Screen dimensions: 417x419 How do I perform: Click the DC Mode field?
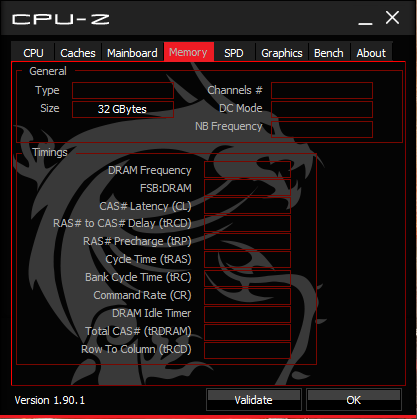tap(322, 109)
